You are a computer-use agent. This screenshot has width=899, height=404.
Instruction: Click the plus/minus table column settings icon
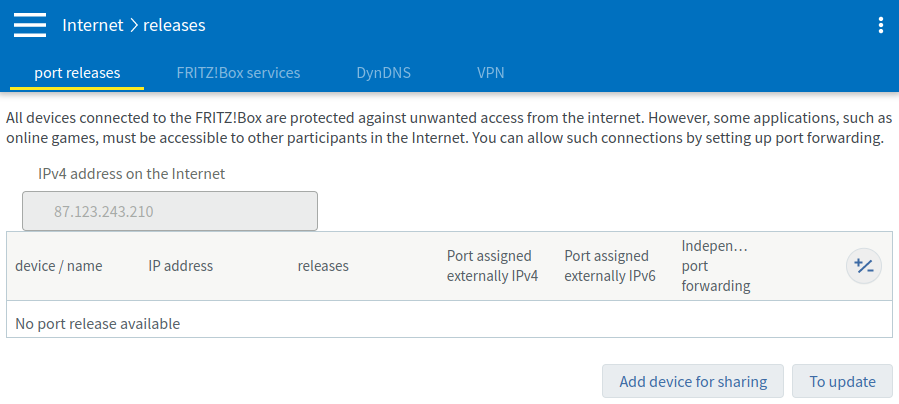click(x=864, y=266)
